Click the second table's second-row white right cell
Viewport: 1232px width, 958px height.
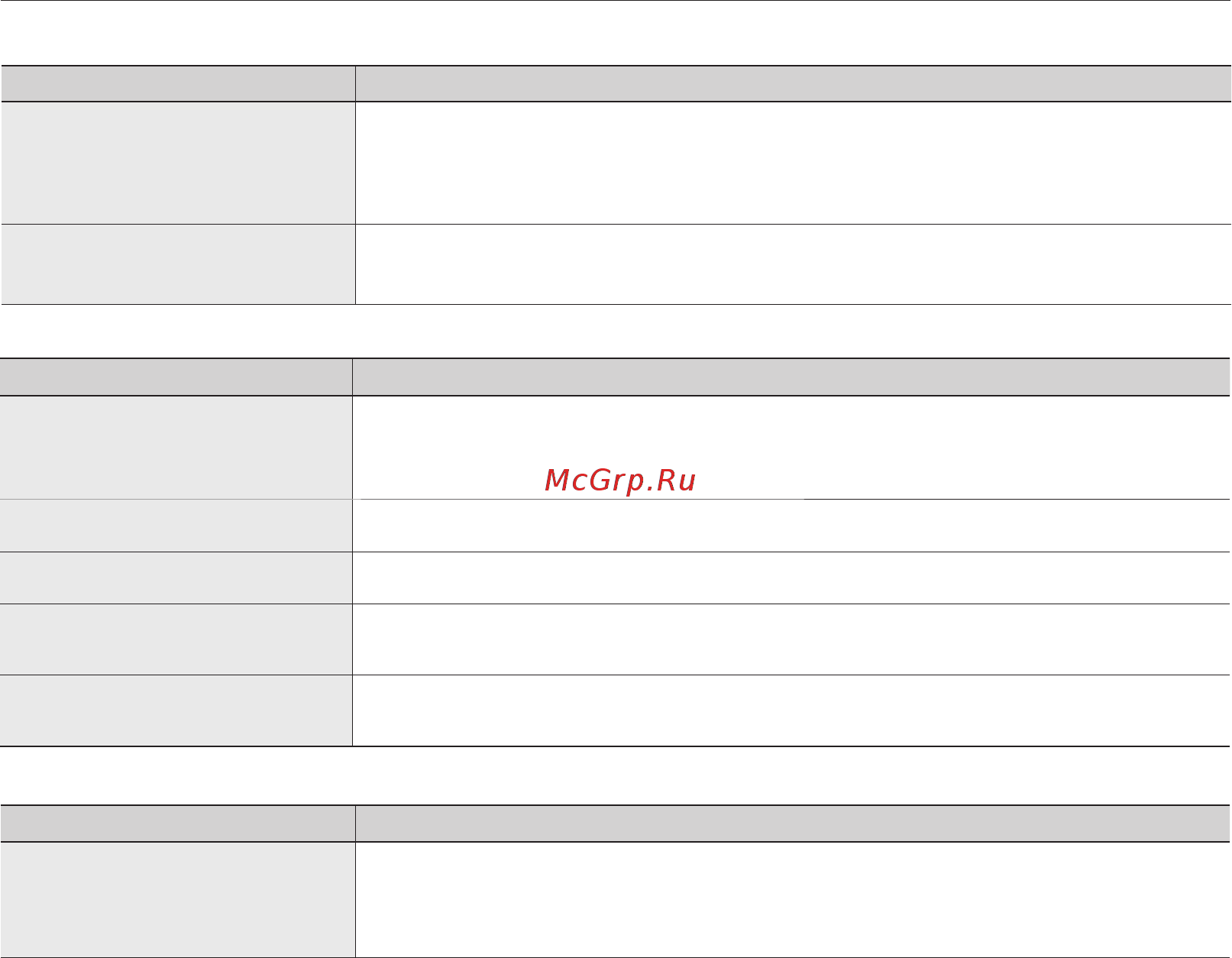pos(792,526)
